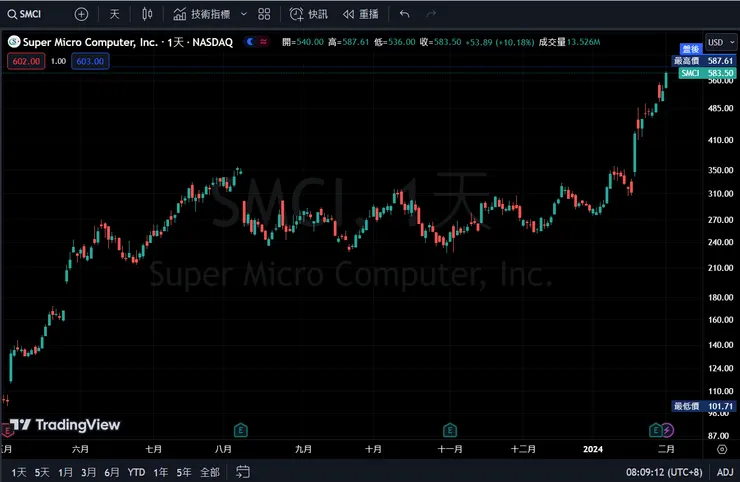Viewport: 740px width, 482px height.
Task: Click the 最低價 101.71 price label
Action: 704,406
